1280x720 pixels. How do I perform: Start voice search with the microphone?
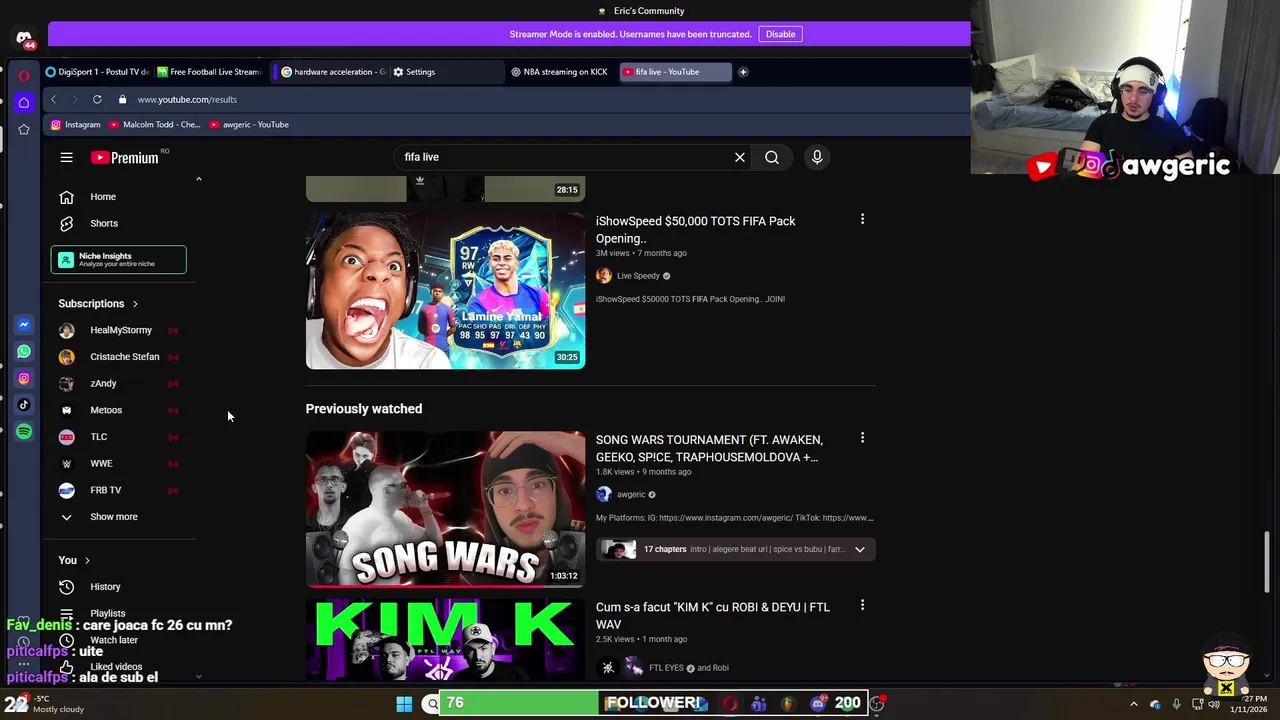[x=817, y=157]
